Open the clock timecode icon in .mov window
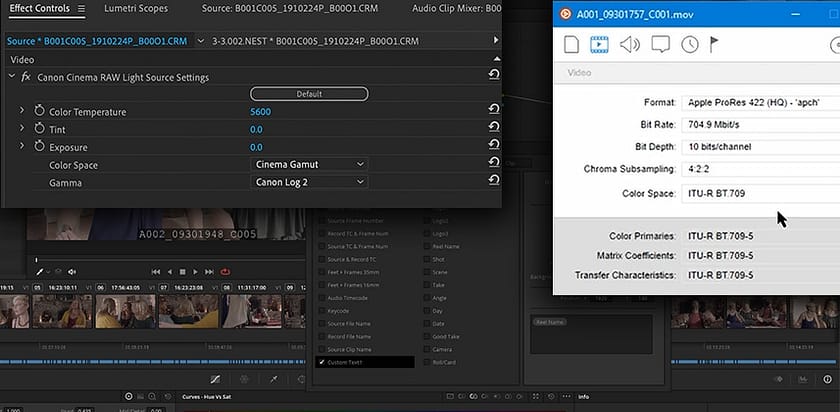 (689, 44)
